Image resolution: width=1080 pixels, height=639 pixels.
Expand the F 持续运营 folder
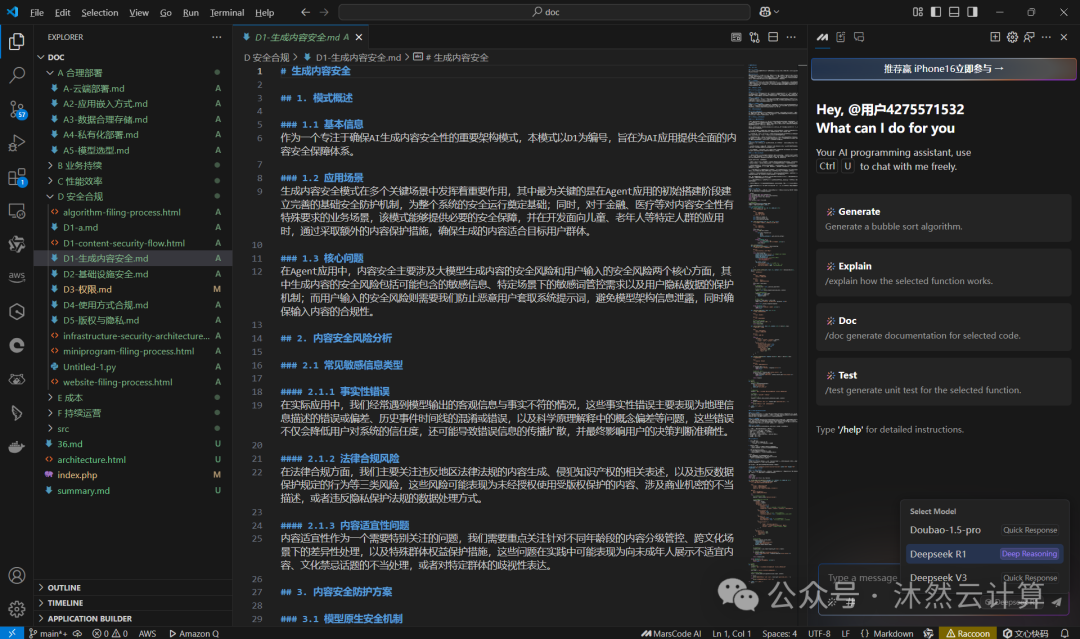(134, 413)
